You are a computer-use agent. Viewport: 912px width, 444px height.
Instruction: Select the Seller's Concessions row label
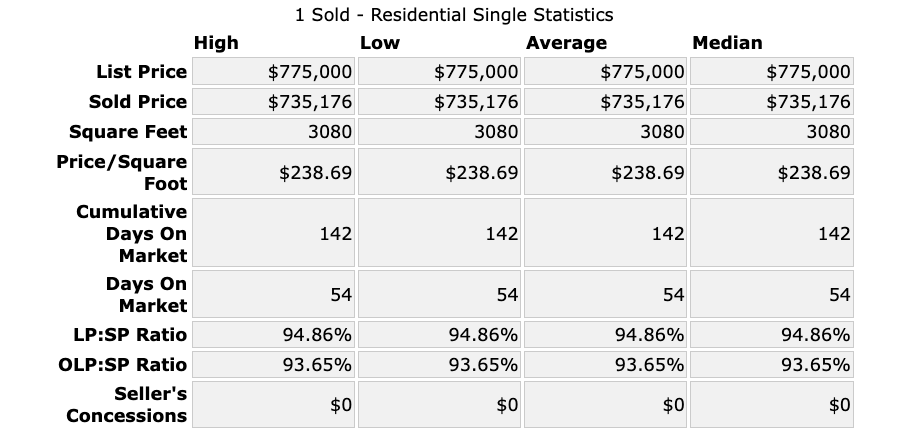tap(127, 404)
